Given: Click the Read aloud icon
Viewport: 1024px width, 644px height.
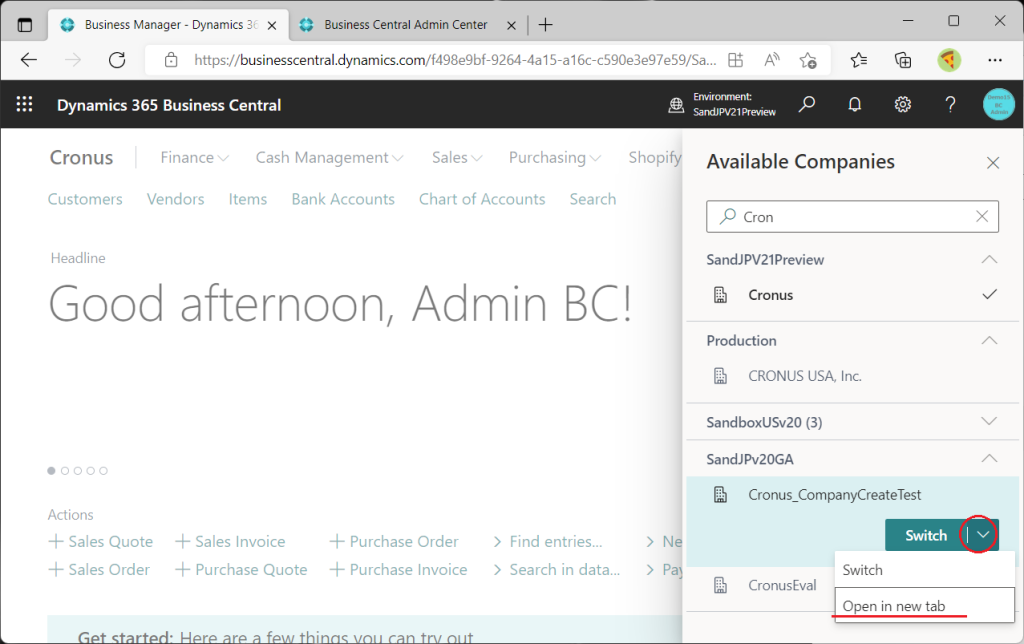Looking at the screenshot, I should click(x=772, y=60).
